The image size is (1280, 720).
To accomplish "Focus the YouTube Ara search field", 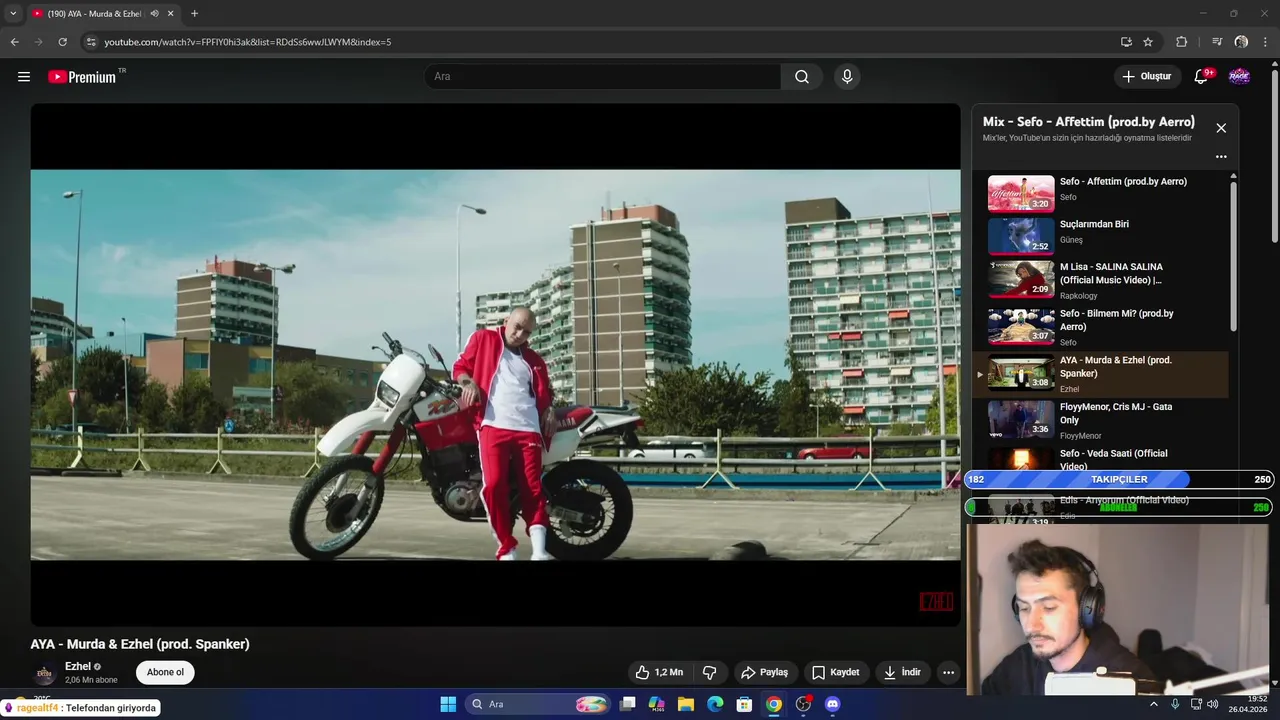I will pyautogui.click(x=603, y=77).
